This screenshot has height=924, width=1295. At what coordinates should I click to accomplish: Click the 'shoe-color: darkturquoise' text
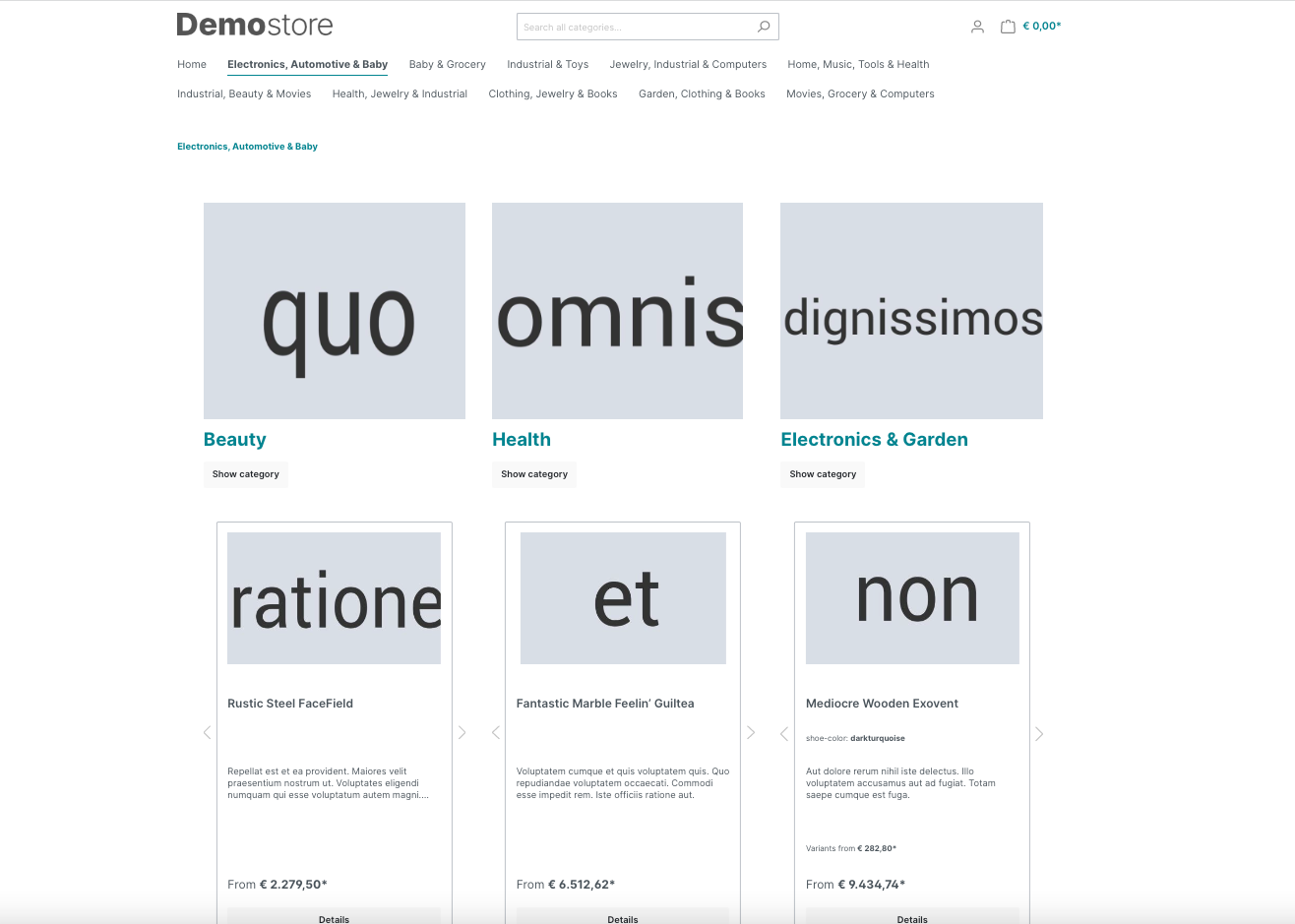tap(855, 738)
